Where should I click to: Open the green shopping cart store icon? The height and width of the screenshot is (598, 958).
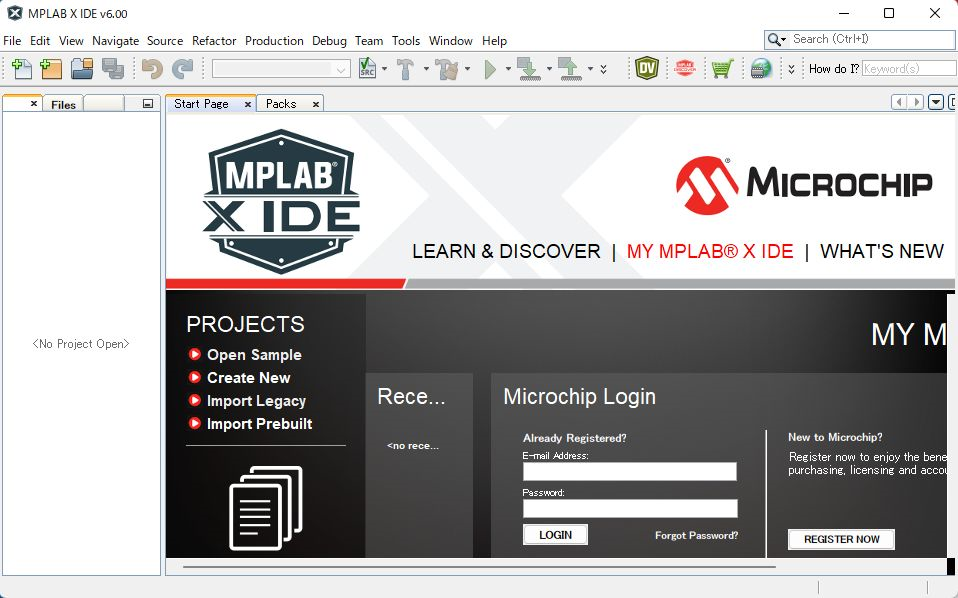click(722, 68)
